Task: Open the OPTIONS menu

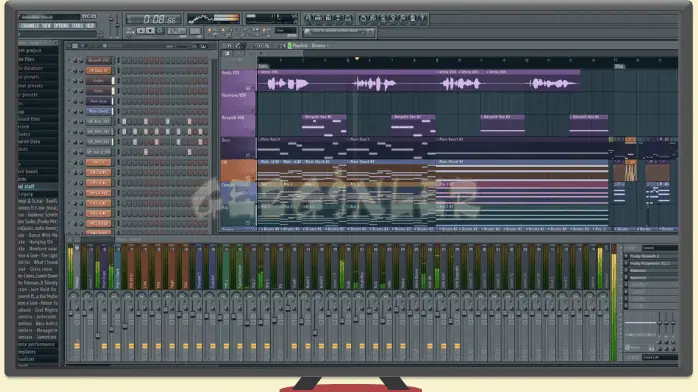Action: [x=61, y=26]
